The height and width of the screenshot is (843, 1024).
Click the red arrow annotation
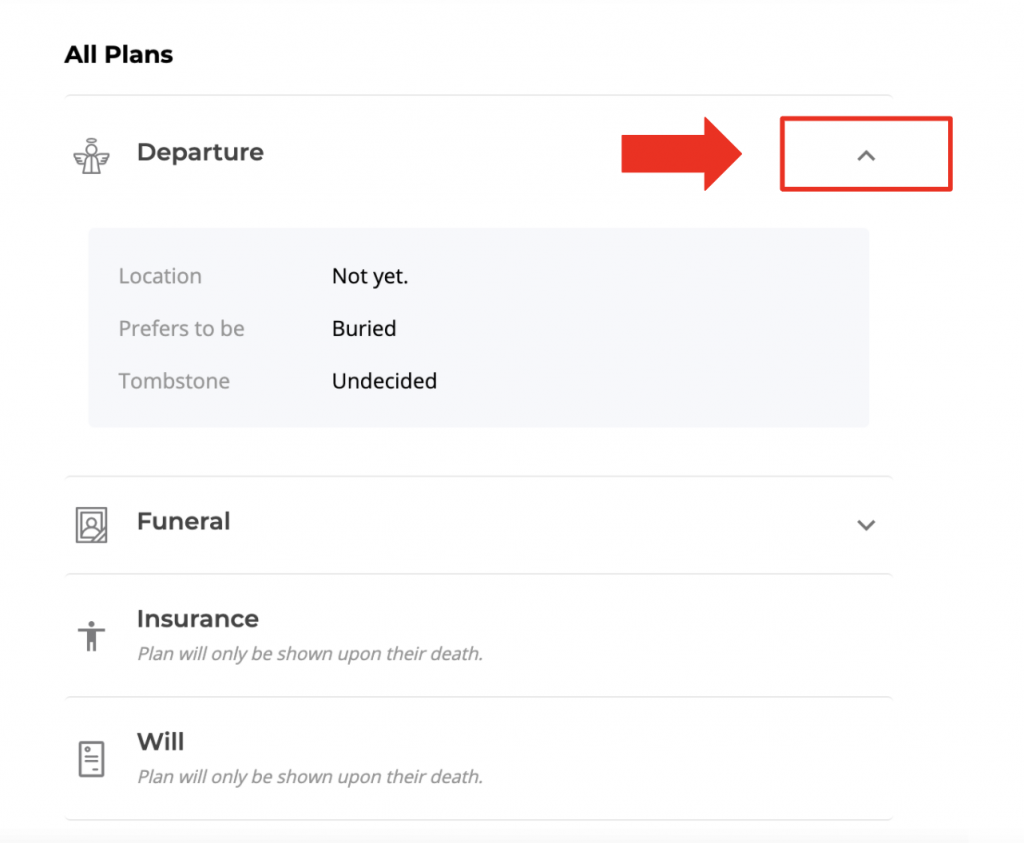point(681,154)
